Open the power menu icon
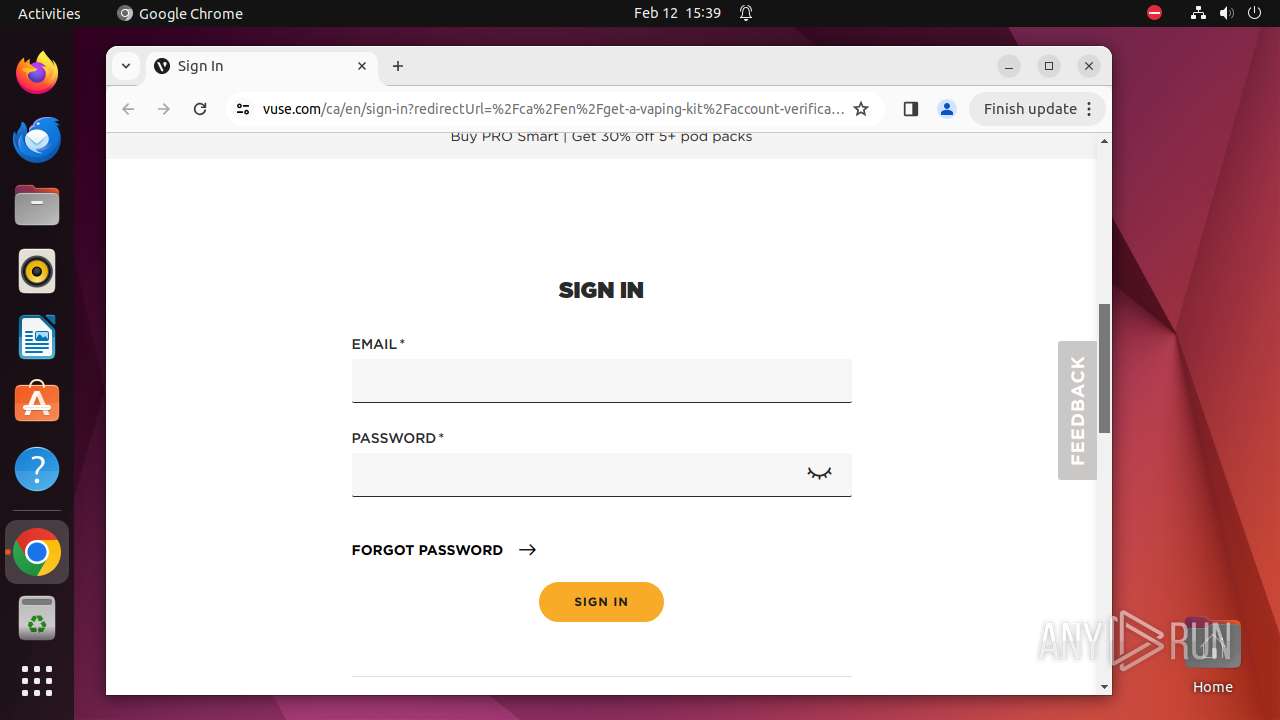Screen dimensions: 1280x720 click(x=1254, y=13)
